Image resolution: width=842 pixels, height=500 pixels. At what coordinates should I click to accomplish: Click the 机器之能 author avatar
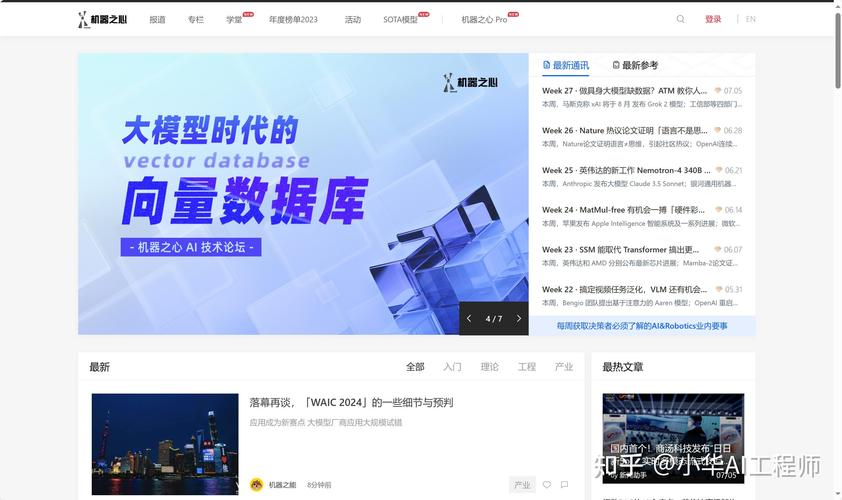[x=257, y=484]
